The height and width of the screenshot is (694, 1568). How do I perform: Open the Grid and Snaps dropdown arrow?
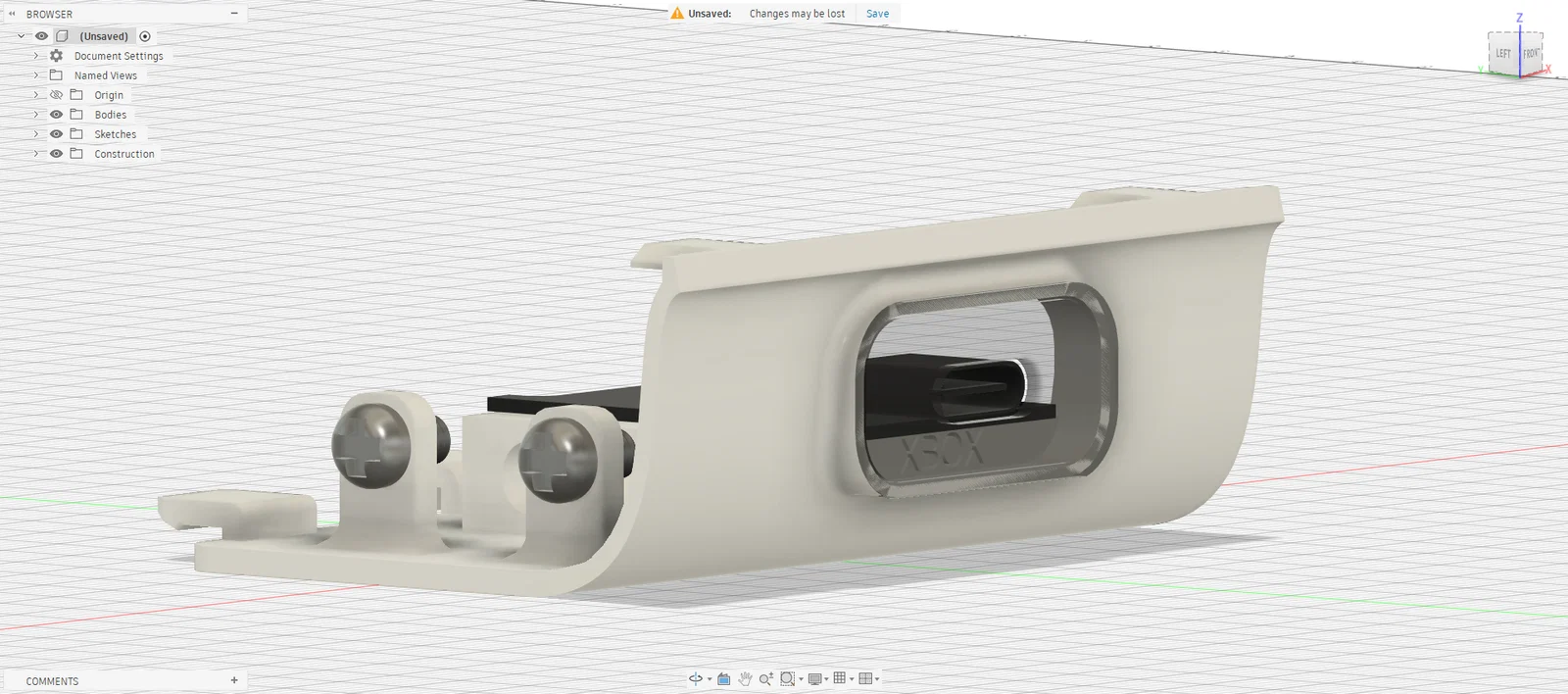pyautogui.click(x=852, y=679)
